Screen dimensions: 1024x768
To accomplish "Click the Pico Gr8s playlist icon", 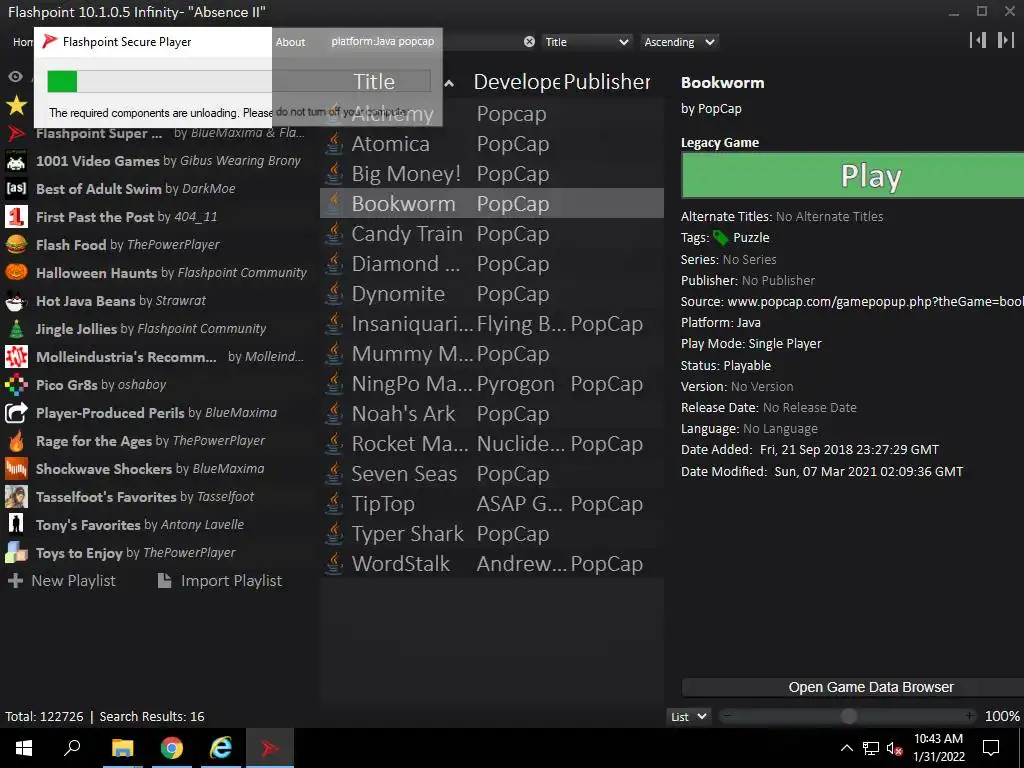I will coord(16,385).
